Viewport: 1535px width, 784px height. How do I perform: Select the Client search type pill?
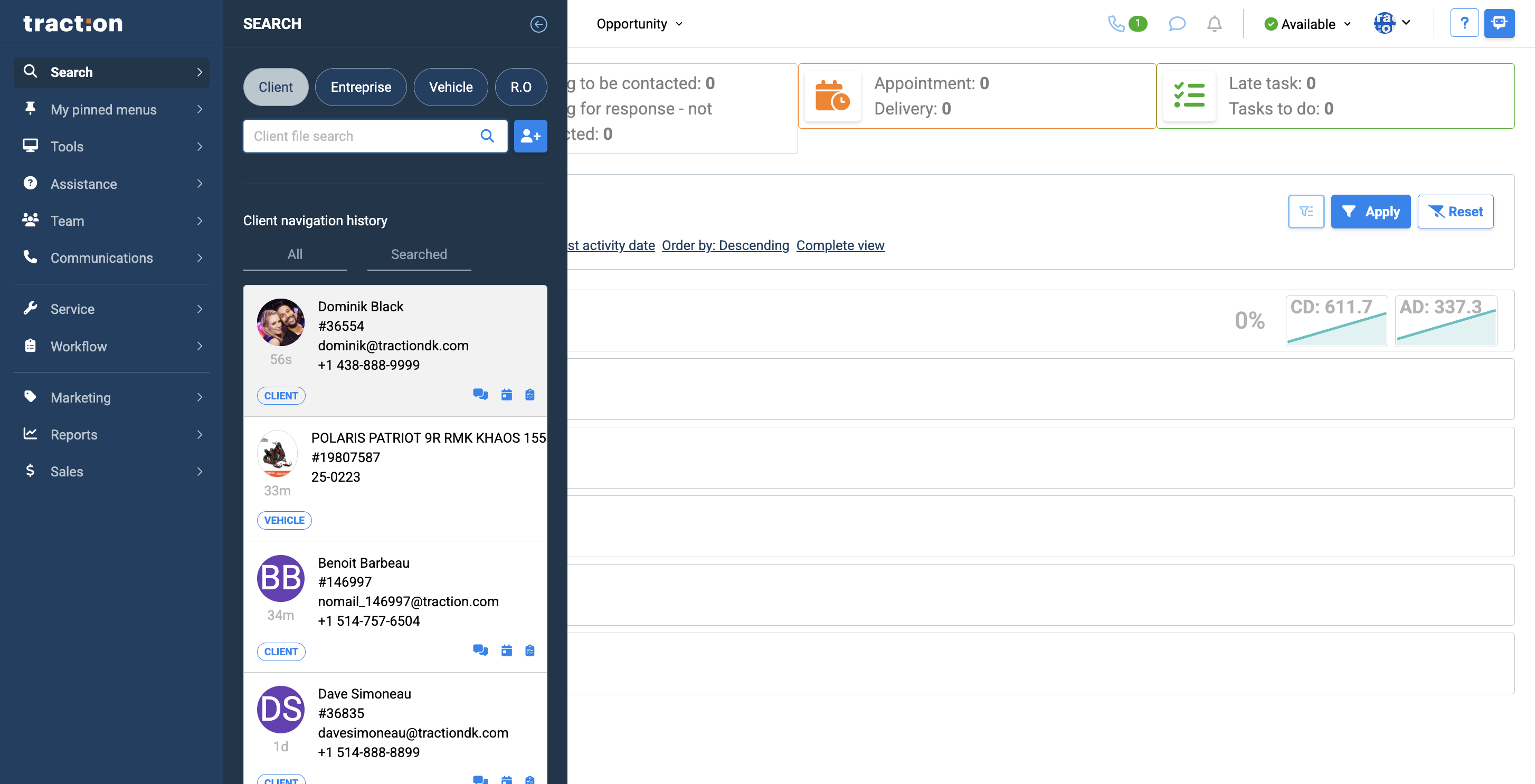tap(276, 87)
